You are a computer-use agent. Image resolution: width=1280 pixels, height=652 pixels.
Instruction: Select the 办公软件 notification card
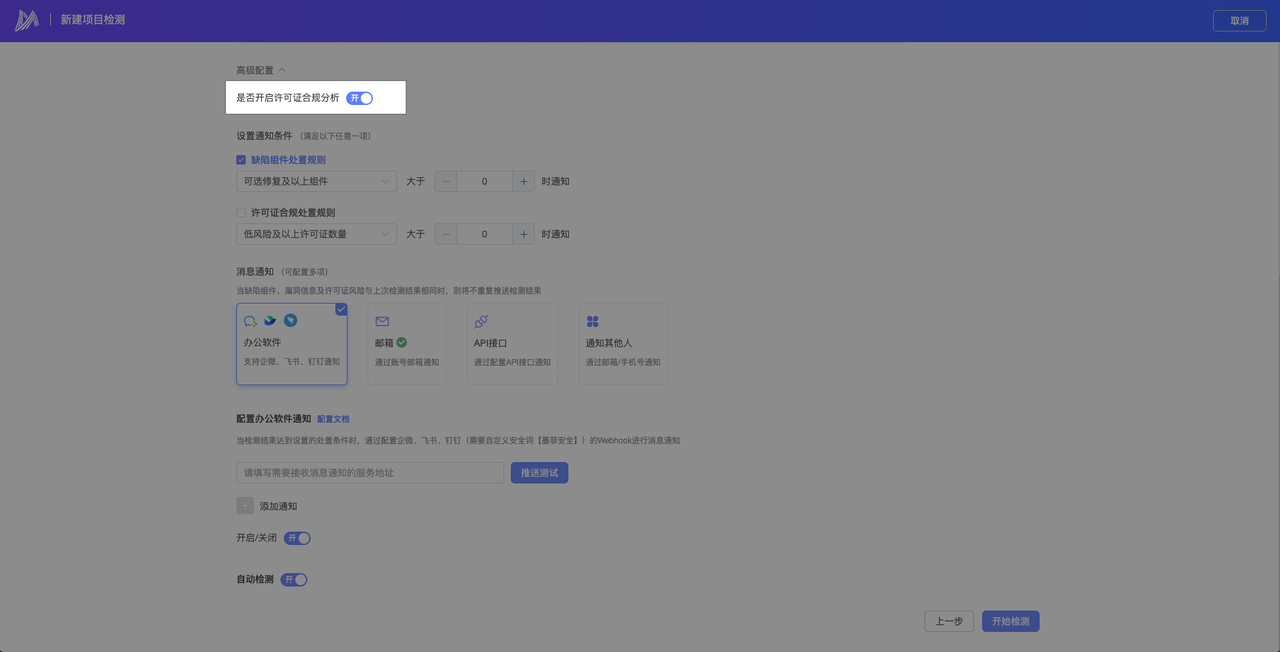click(292, 344)
